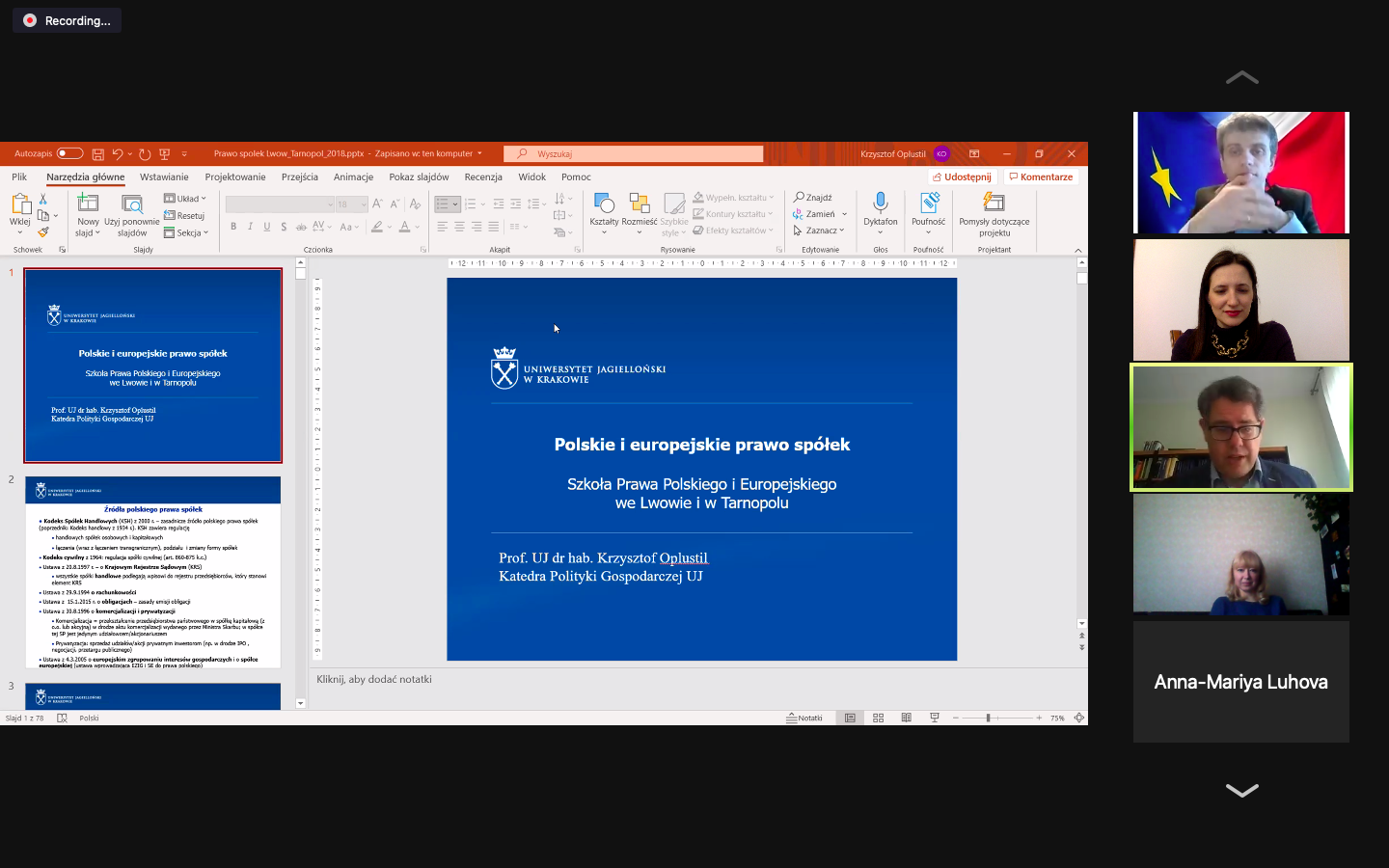Click the zoom slider handle in status bar
1389x868 pixels.
988,718
